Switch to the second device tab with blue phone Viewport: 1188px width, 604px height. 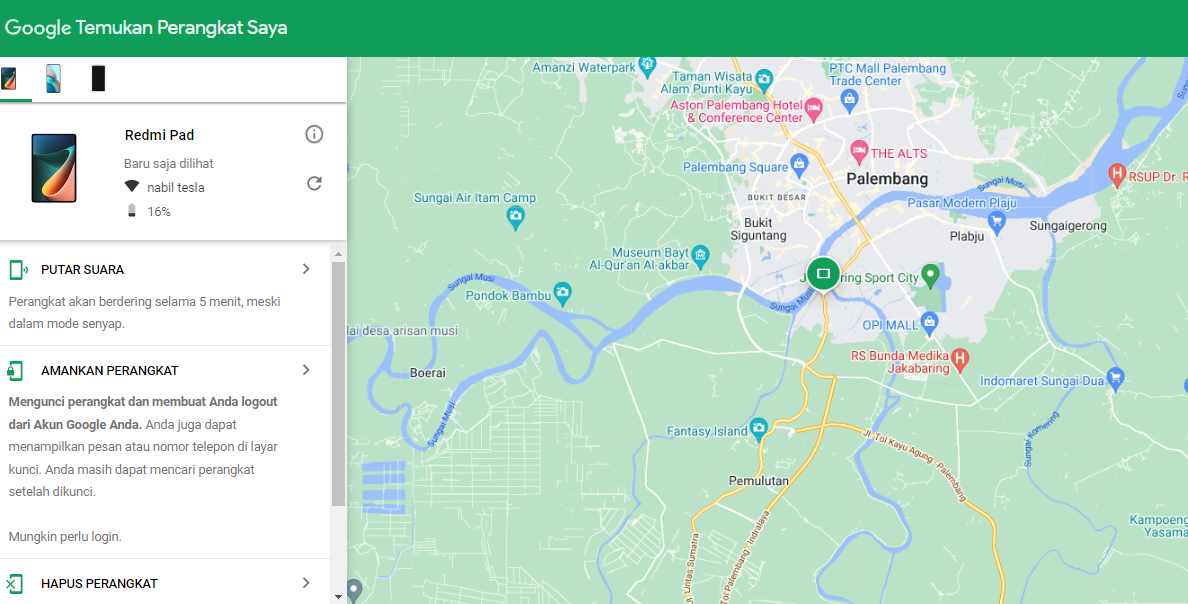pos(53,78)
